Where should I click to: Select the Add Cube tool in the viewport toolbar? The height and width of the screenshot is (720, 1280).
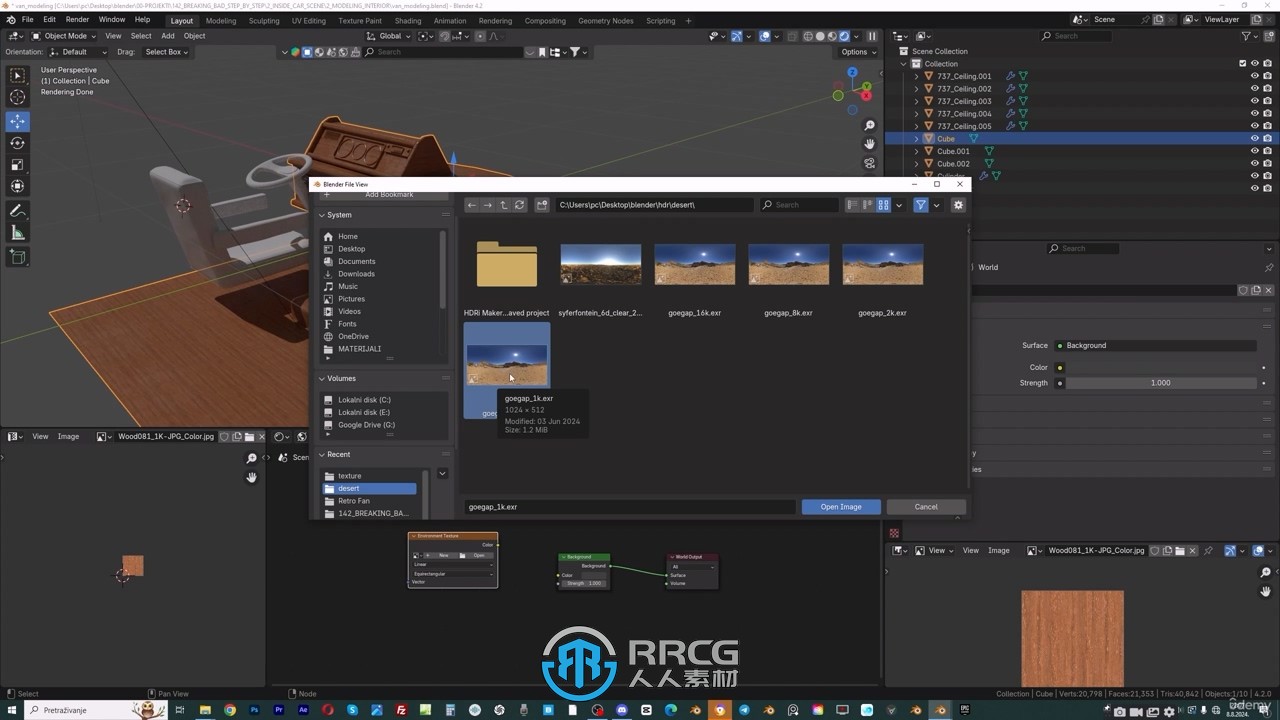[18, 257]
